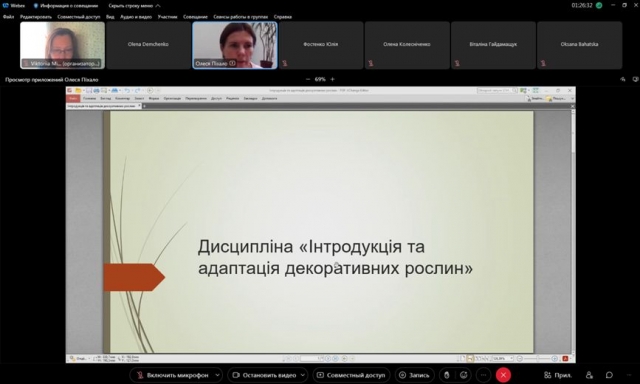The height and width of the screenshot is (384, 640).
Task: Stop camera with Остановить видео button
Action: 264,375
